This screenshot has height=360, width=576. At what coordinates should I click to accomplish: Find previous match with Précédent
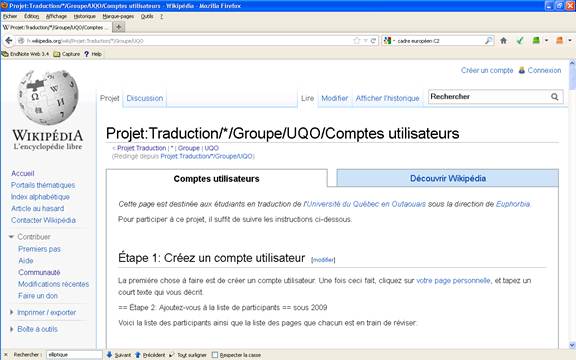point(150,355)
